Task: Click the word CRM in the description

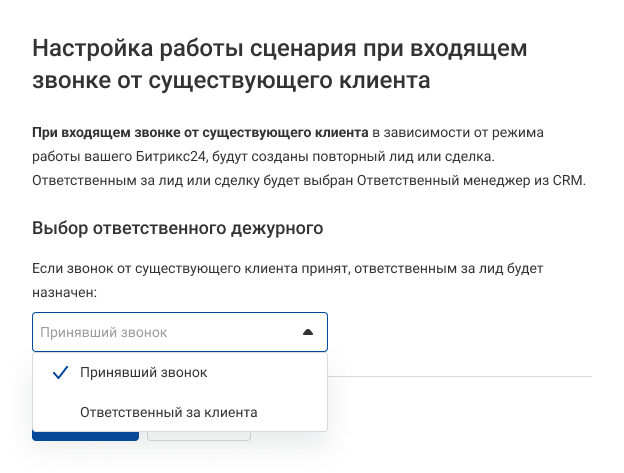Action: (566, 181)
